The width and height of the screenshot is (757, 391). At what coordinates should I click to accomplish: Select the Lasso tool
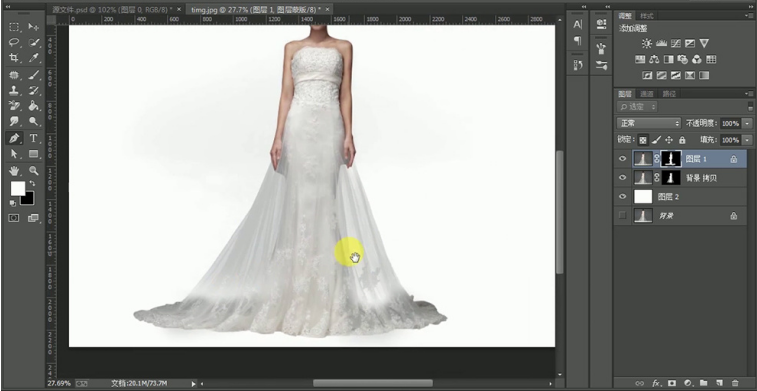point(14,42)
